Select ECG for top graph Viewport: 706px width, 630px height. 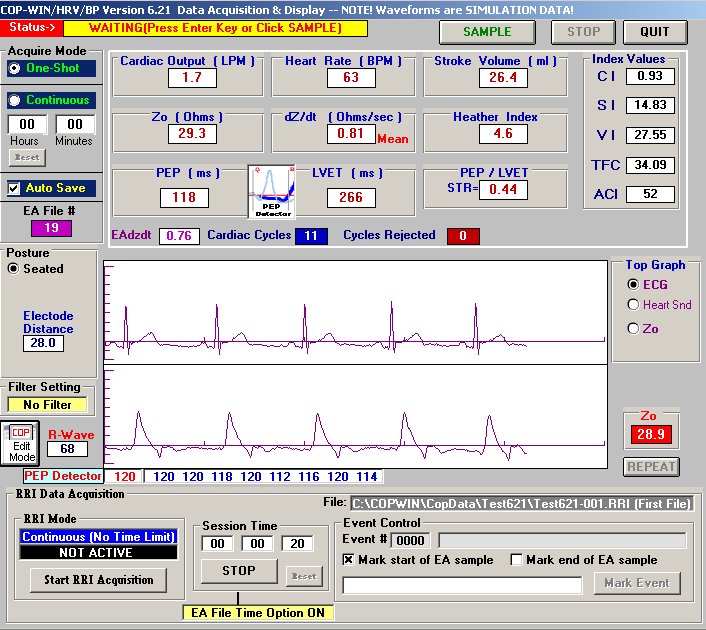[633, 285]
